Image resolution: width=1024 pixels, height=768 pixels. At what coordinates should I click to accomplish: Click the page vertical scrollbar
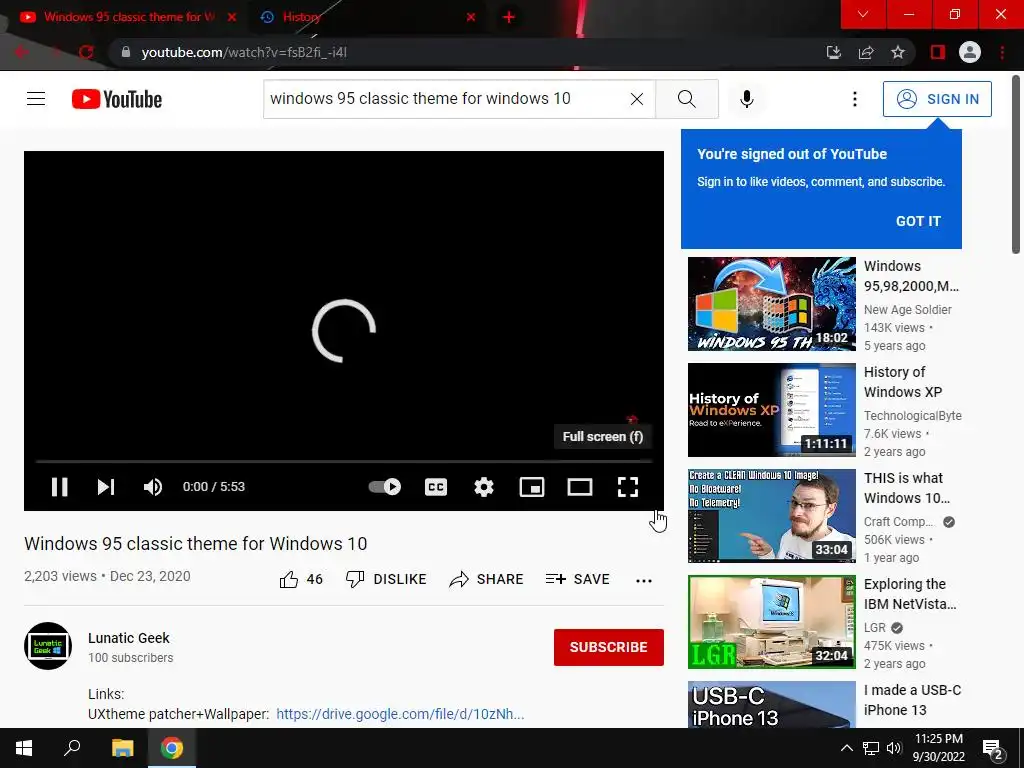[x=1016, y=164]
